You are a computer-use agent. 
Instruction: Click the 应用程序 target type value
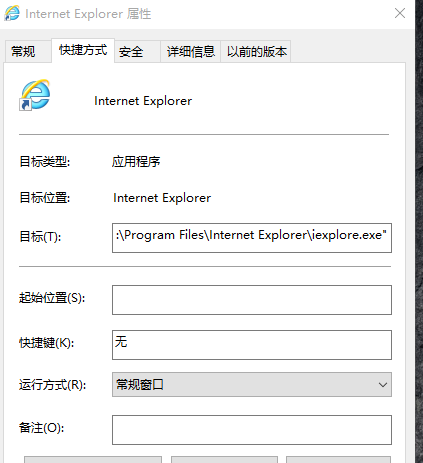click(136, 162)
